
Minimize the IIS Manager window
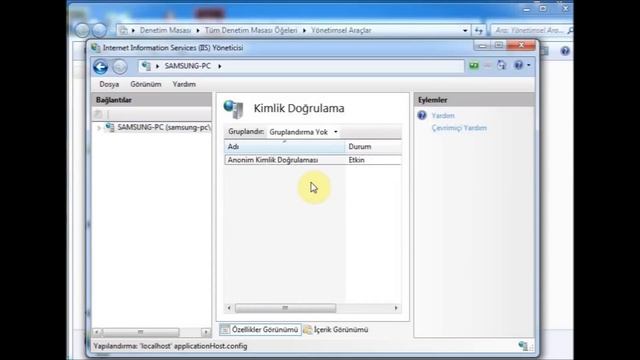pyautogui.click(x=482, y=45)
